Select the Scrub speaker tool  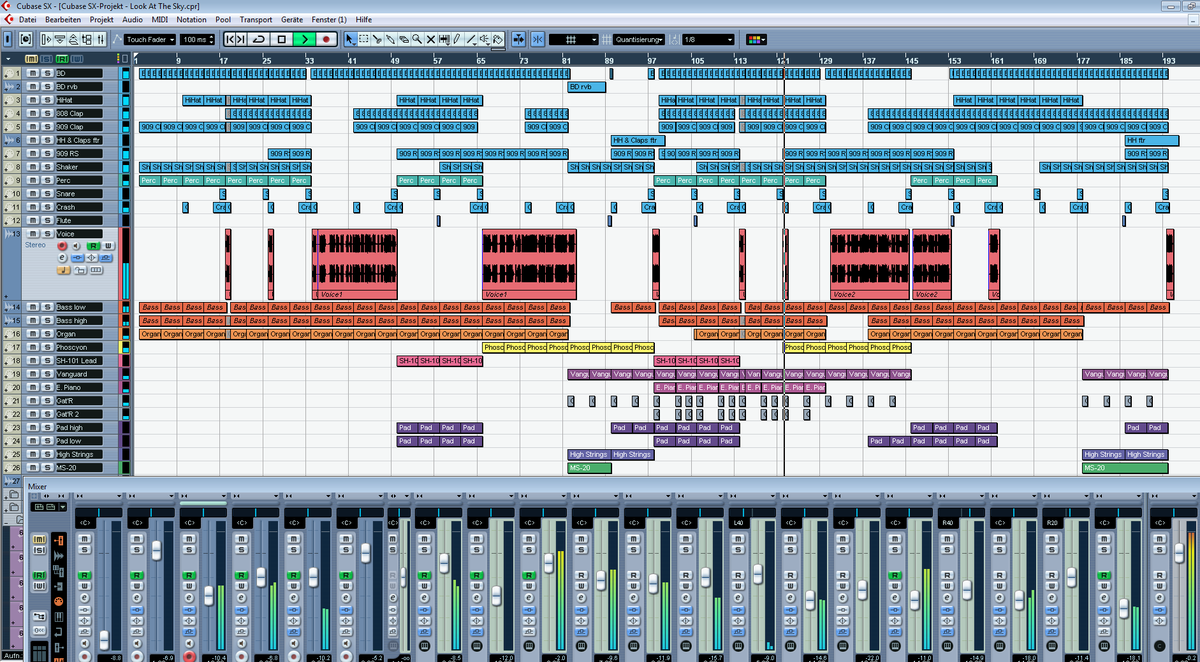(484, 39)
